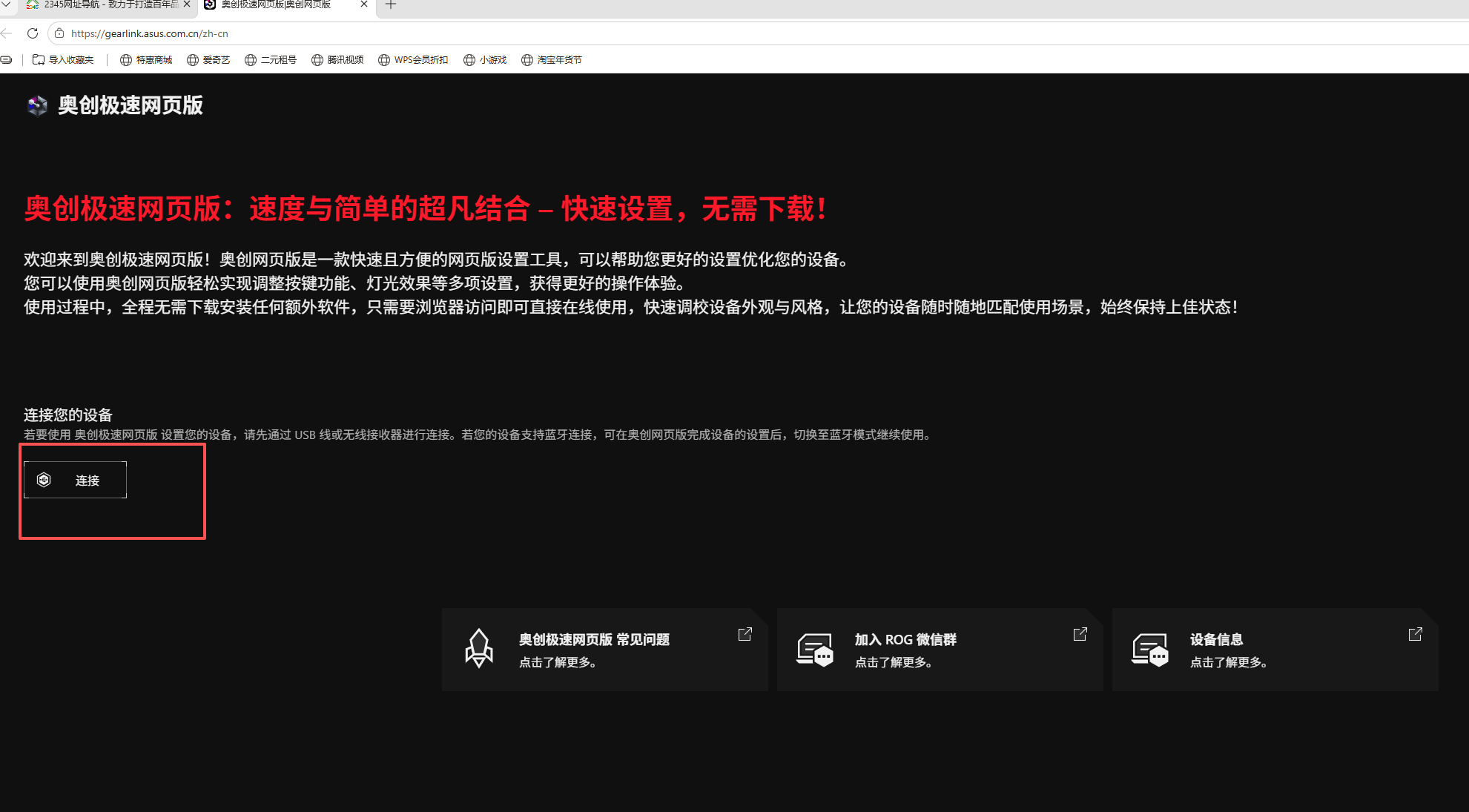Open the 小游戏 bookmark
The image size is (1469, 812).
pos(485,60)
